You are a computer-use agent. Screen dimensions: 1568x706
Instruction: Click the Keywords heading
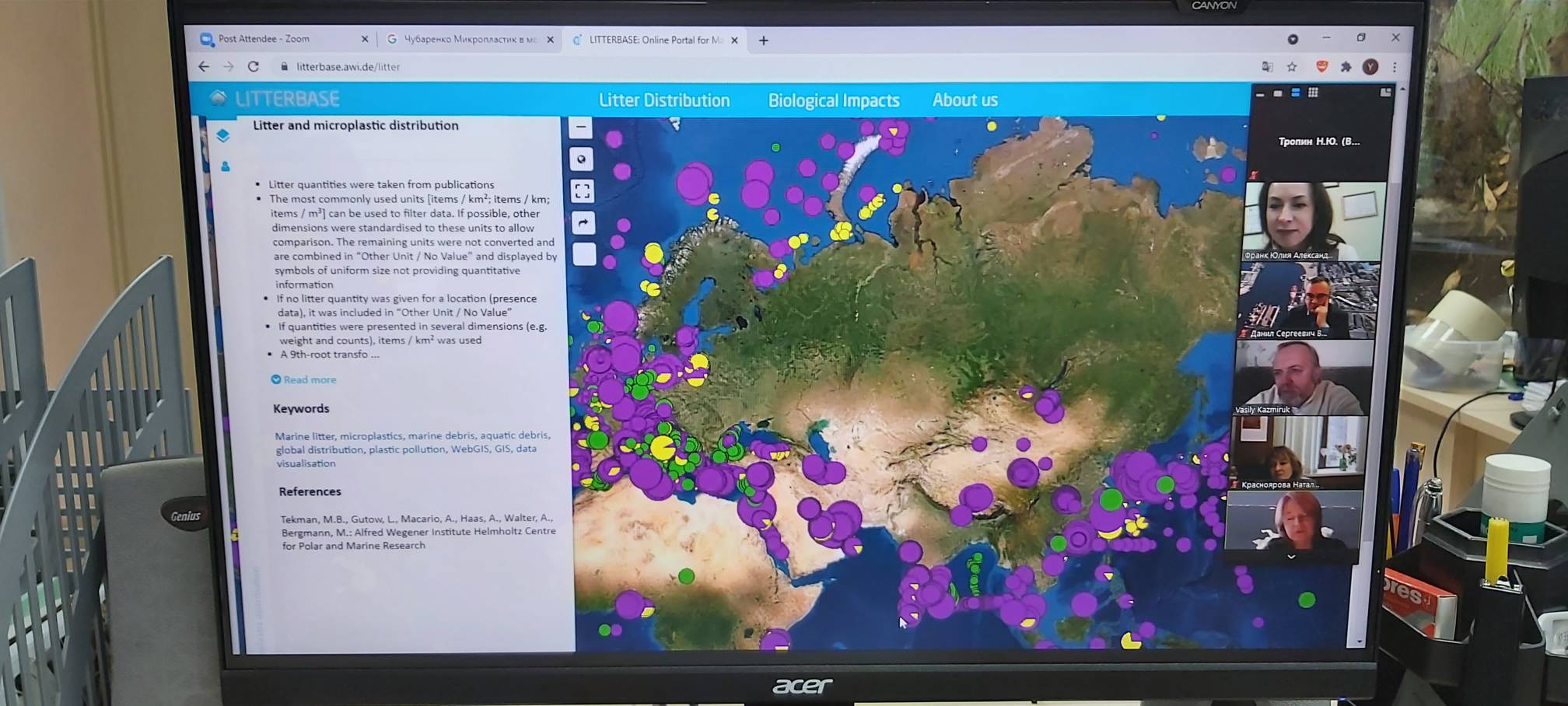tap(301, 408)
